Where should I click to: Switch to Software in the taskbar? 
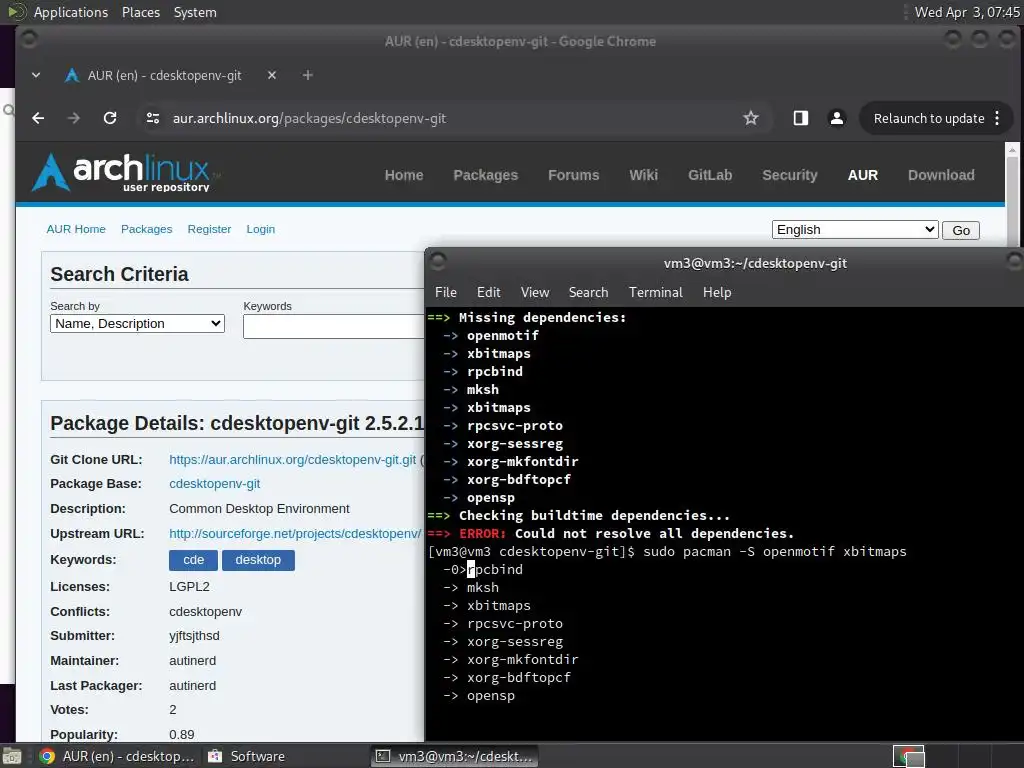coord(246,756)
